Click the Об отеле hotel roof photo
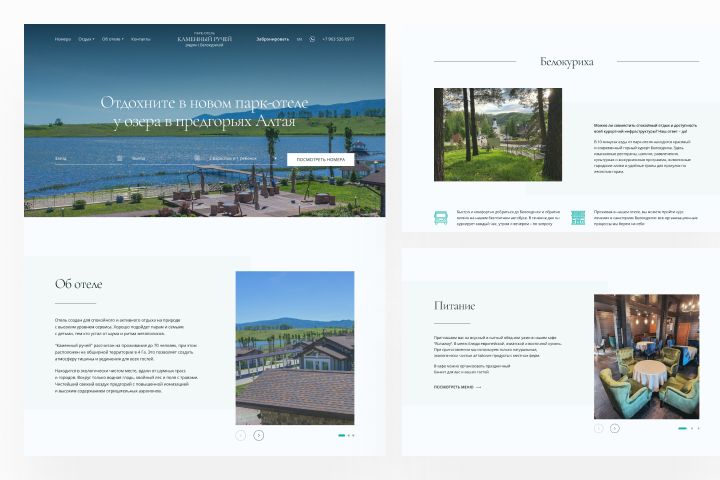This screenshot has height=480, width=720. pos(295,348)
